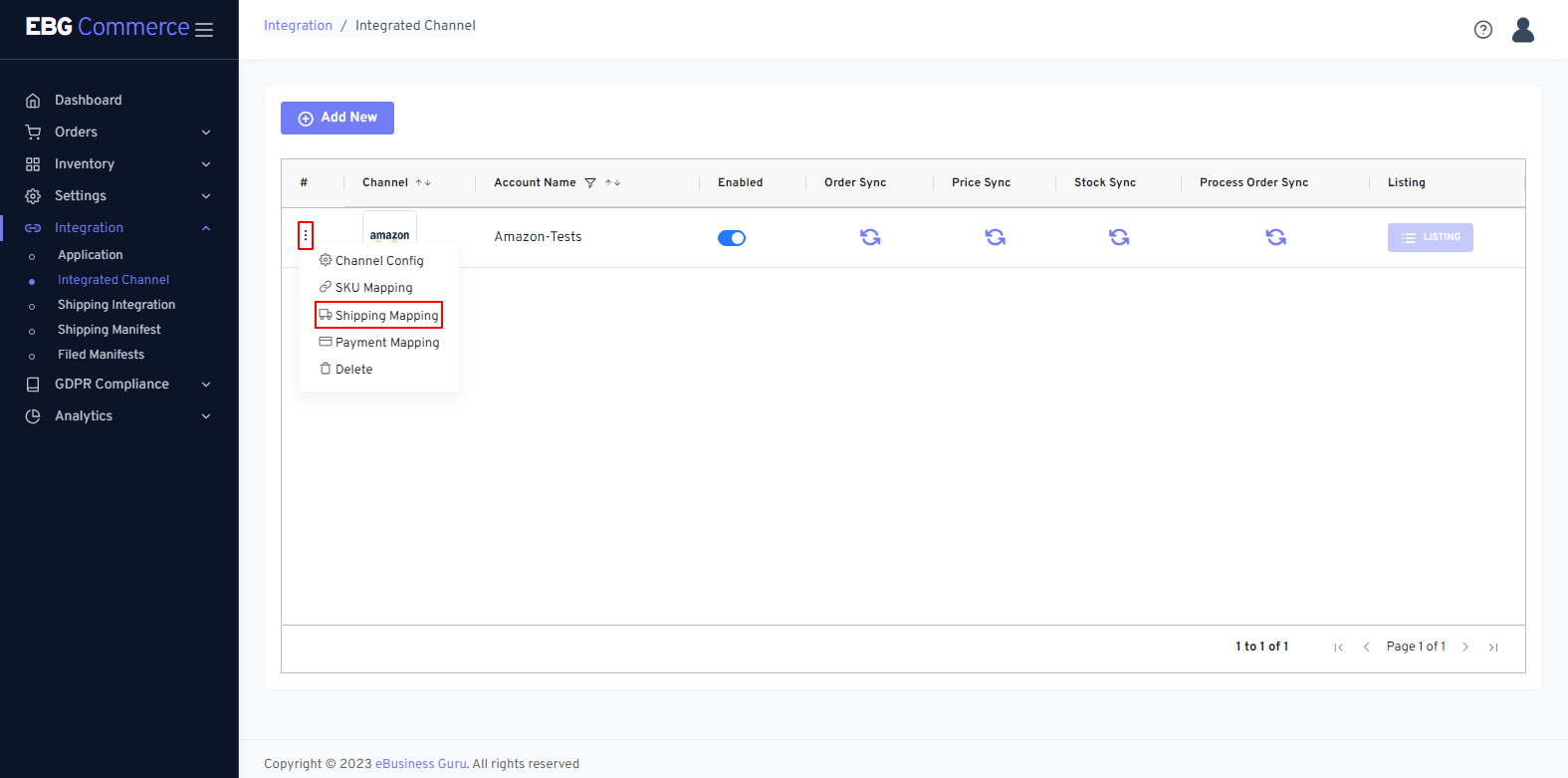The image size is (1568, 778).
Task: Open the eBusiness Guru footer link
Action: tap(420, 764)
